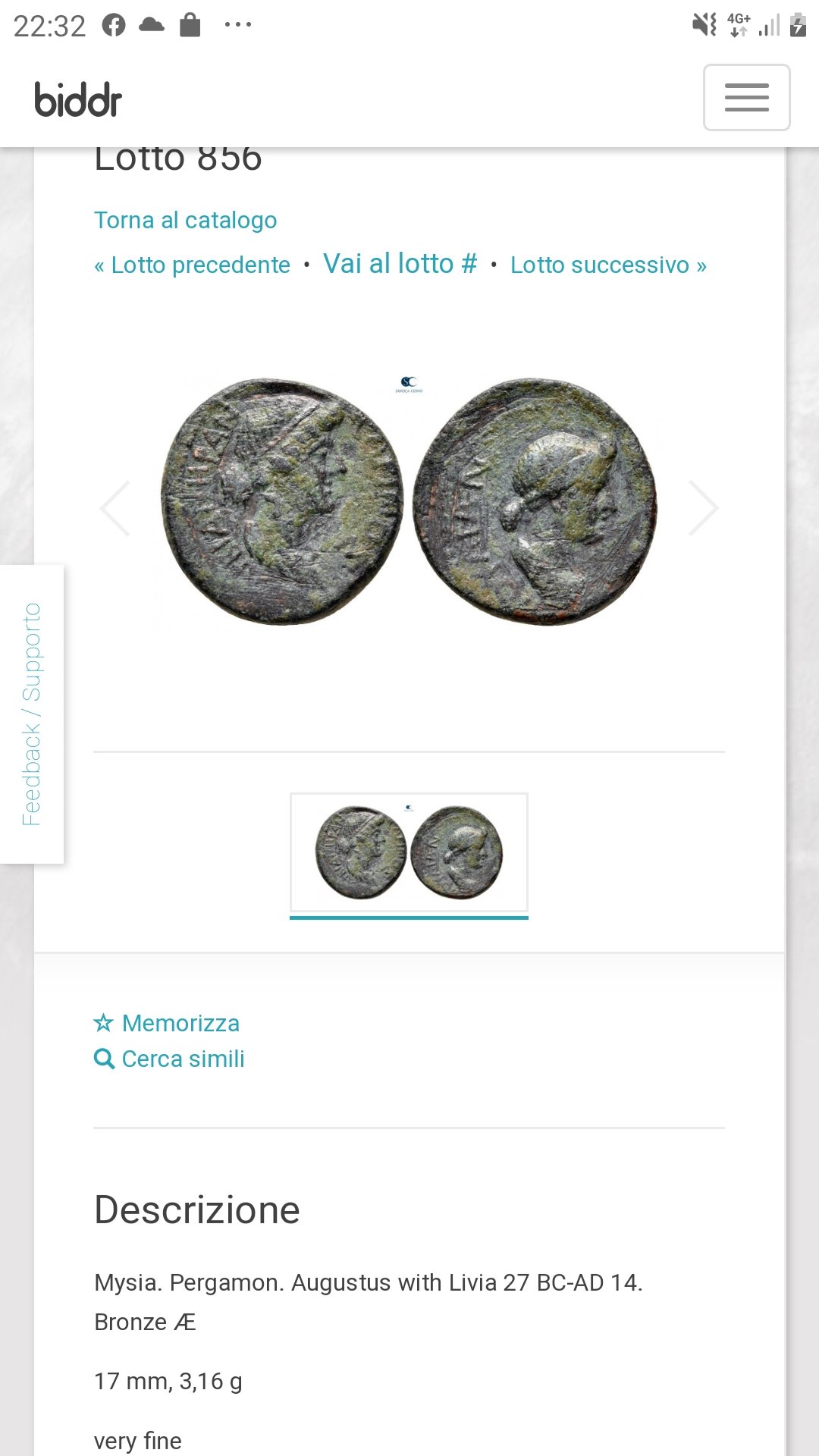Click the magnifier icon beside Cerca simili
Viewport: 819px width, 1456px height.
pyautogui.click(x=104, y=1059)
